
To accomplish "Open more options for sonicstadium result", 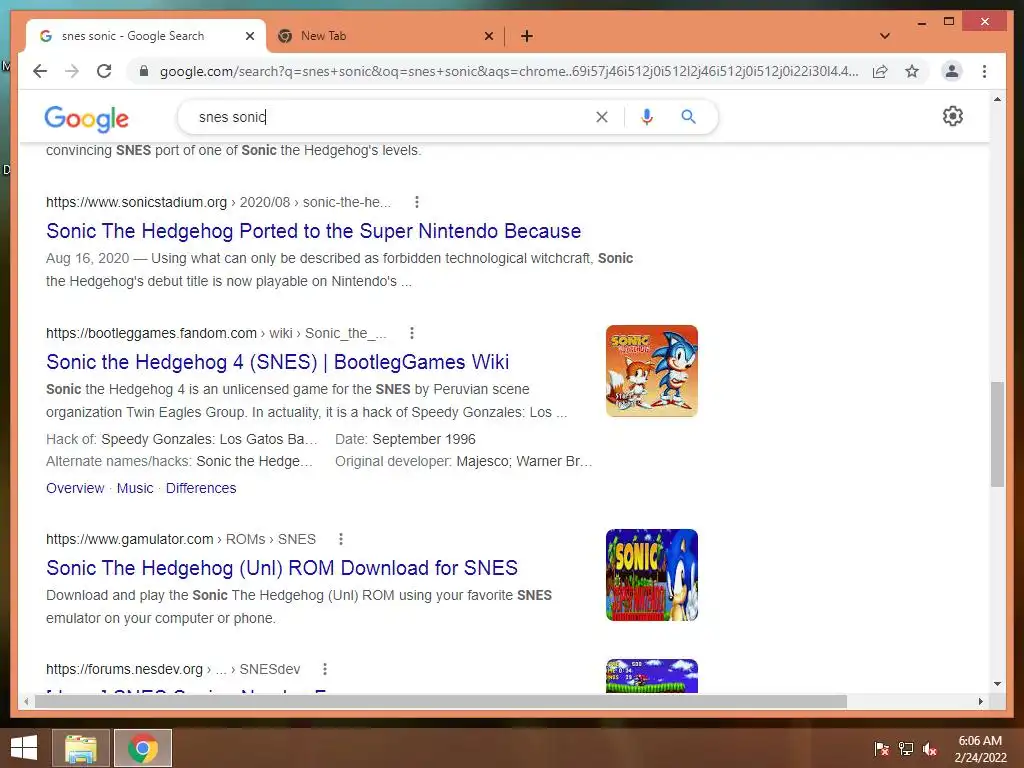I will [x=417, y=202].
